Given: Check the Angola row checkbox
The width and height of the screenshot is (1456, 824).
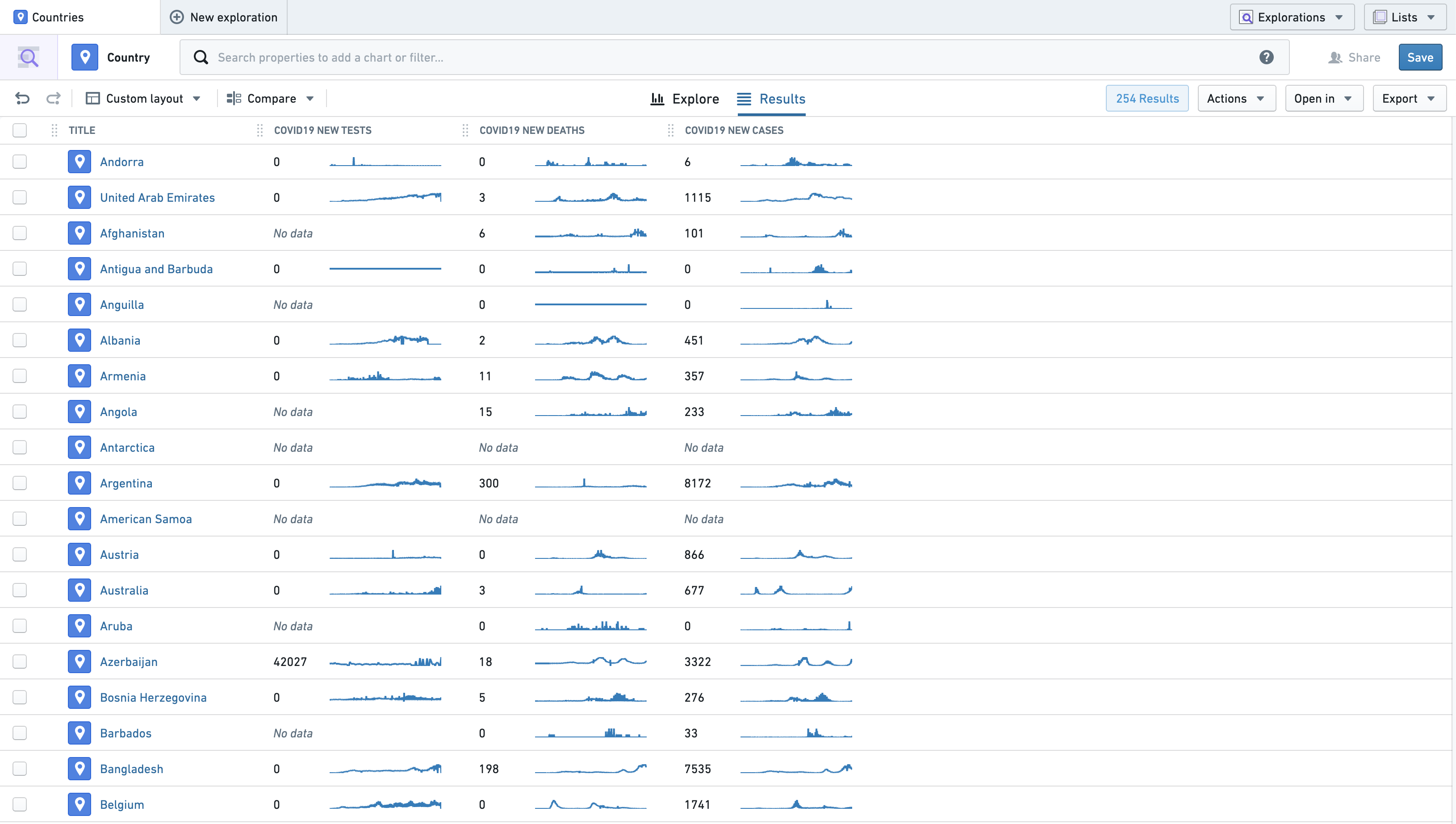Looking at the screenshot, I should click(20, 412).
